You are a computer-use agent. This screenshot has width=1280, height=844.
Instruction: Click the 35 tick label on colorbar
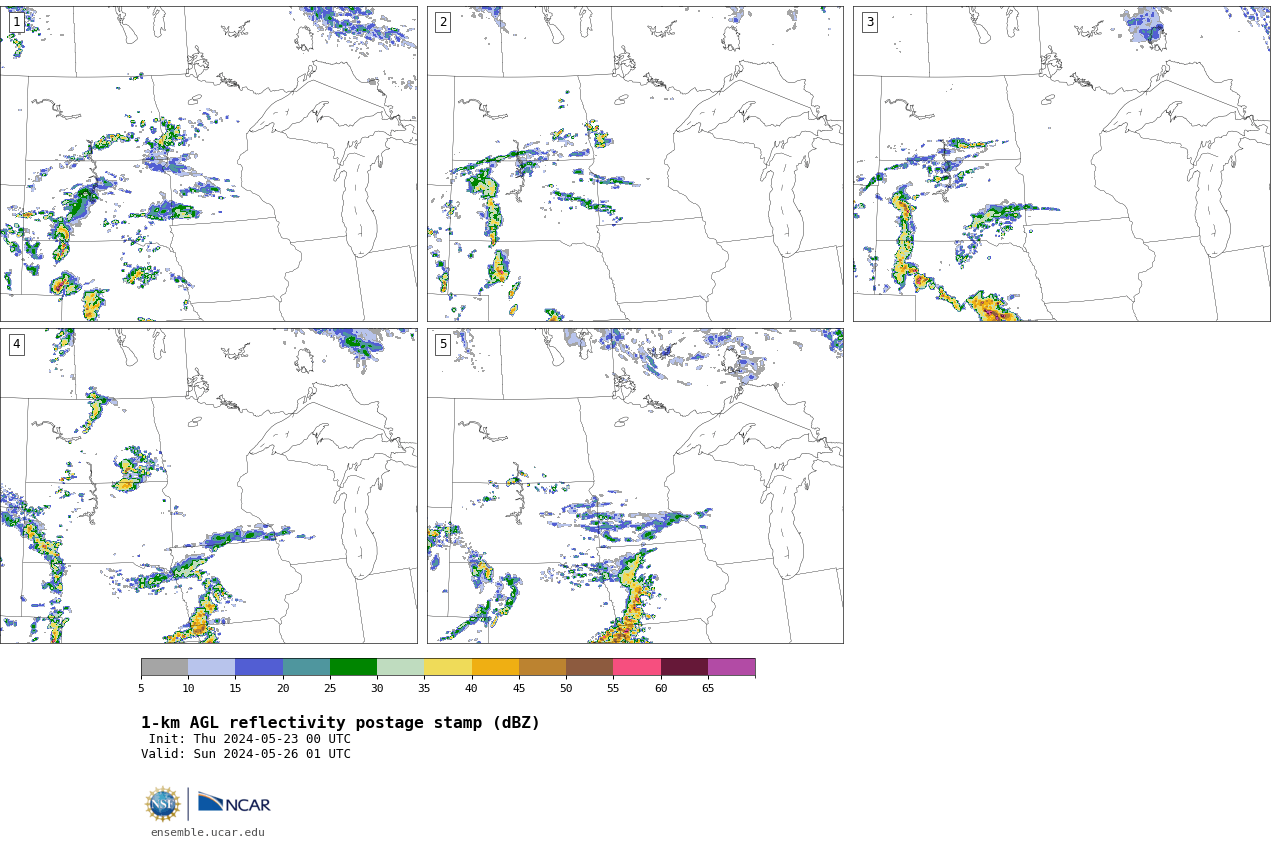coord(424,688)
